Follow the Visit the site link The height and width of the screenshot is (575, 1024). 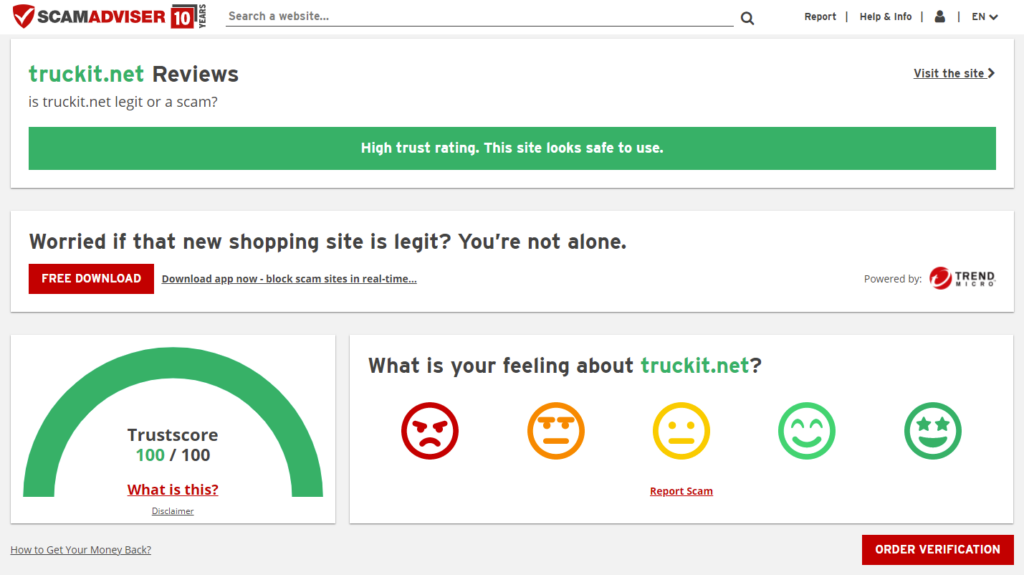coord(953,73)
